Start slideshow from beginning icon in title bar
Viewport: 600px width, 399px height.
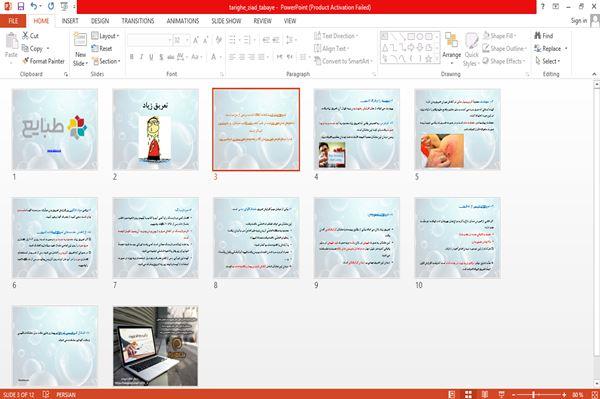point(64,6)
